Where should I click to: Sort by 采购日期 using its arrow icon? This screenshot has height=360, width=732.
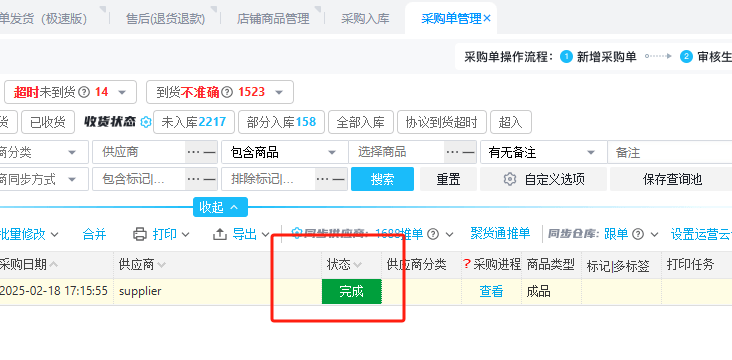[x=53, y=265]
